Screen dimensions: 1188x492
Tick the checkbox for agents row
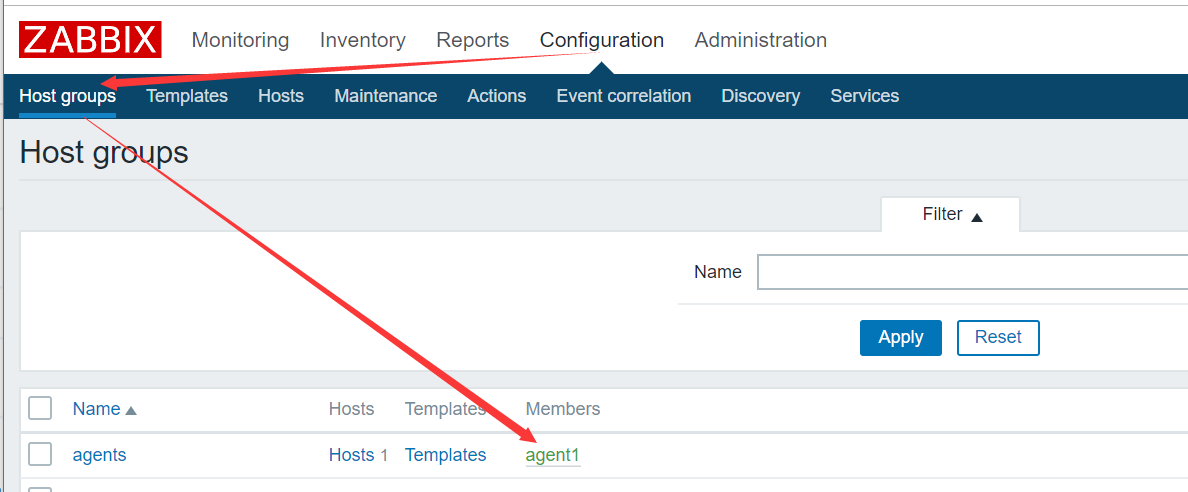40,454
